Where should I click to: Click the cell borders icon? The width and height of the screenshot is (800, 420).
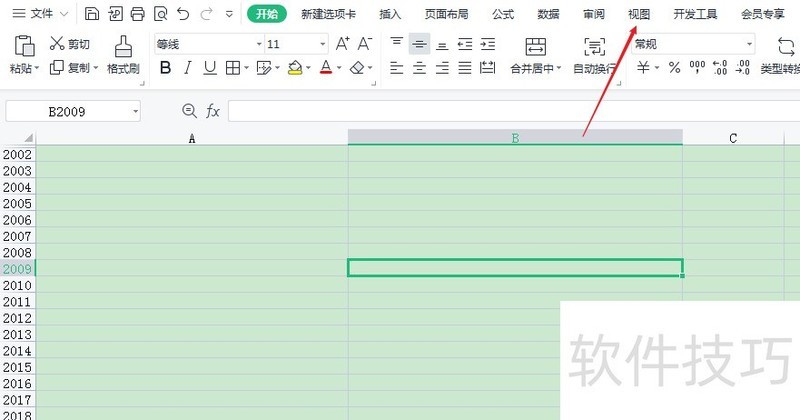pyautogui.click(x=233, y=67)
